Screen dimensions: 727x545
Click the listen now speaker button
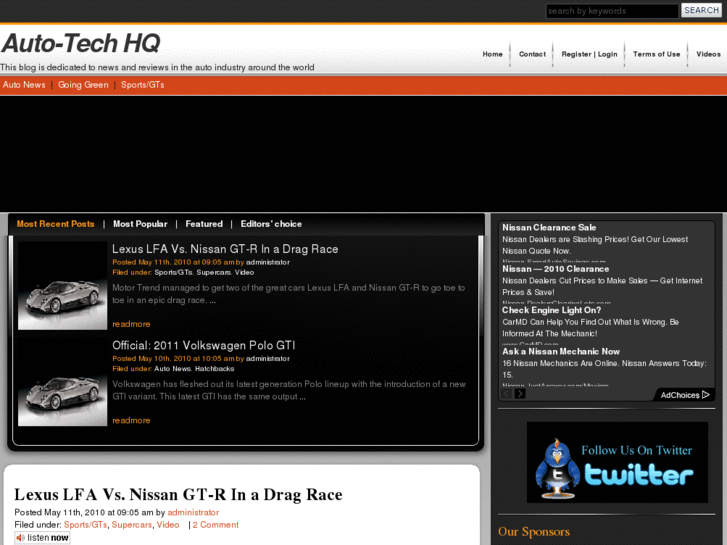pyautogui.click(x=42, y=538)
